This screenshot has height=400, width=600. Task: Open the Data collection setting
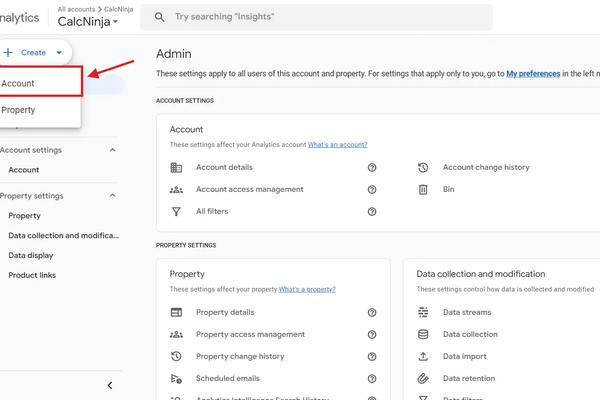[470, 335]
